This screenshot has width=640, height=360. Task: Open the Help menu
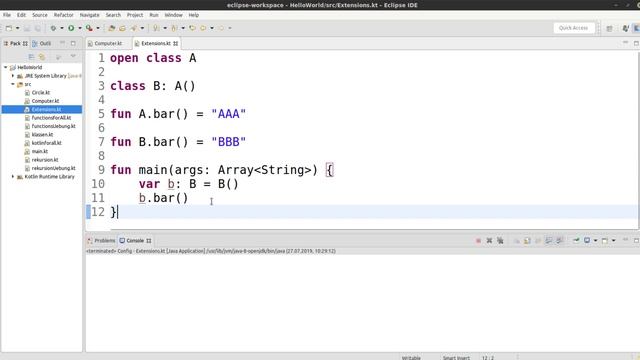click(x=193, y=15)
